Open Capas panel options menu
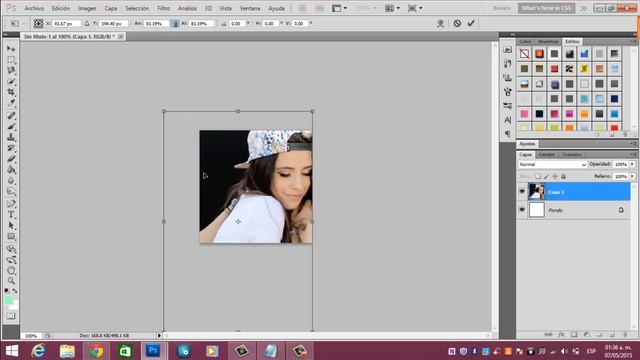 (x=633, y=154)
